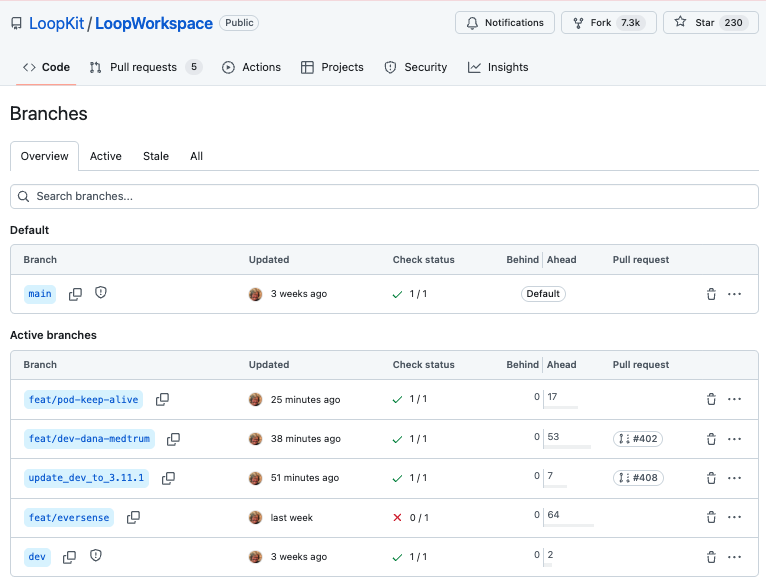Select the Active branches tab
This screenshot has height=585, width=766.
coord(106,156)
